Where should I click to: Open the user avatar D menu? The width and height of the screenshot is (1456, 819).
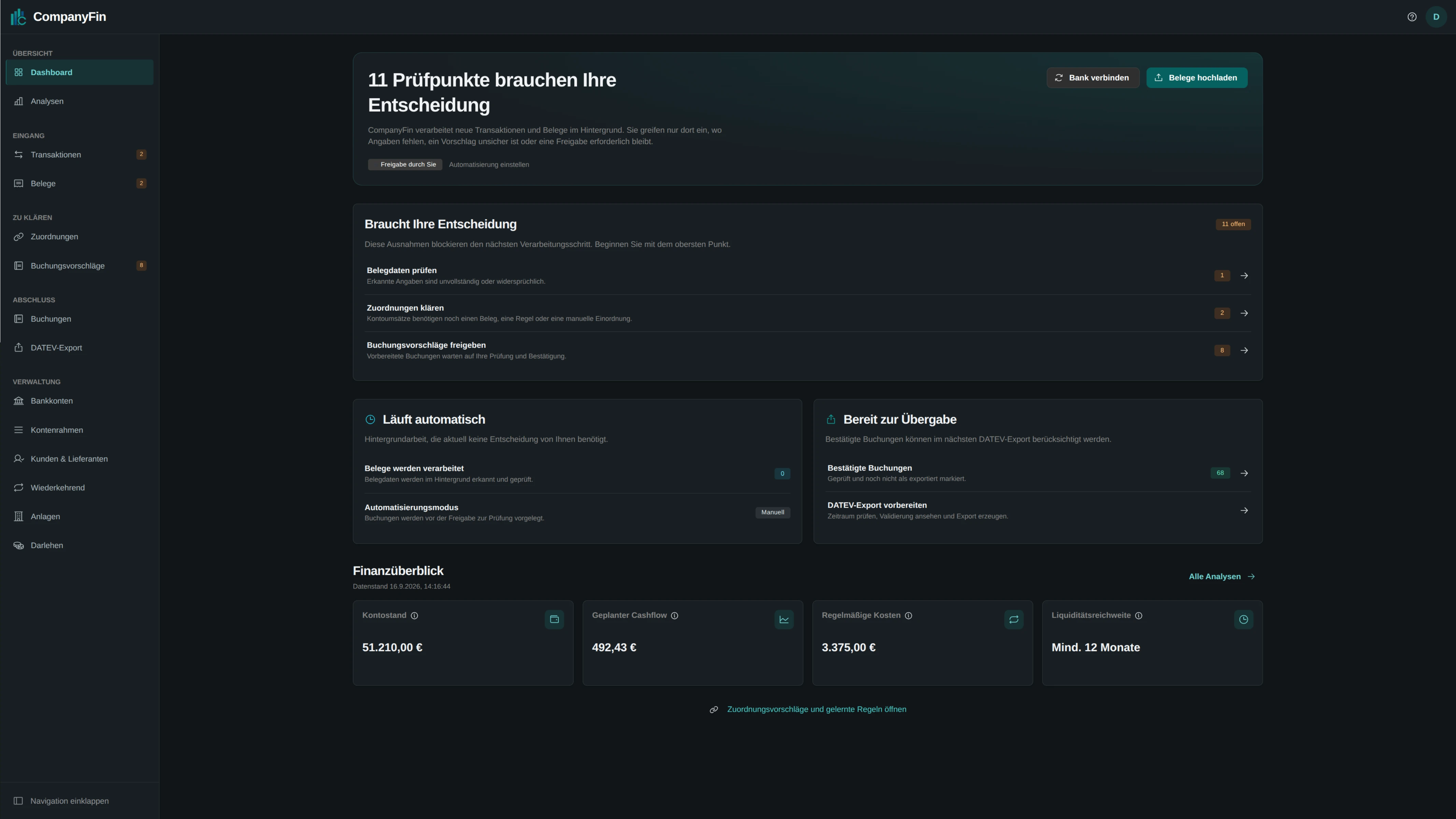[1436, 17]
